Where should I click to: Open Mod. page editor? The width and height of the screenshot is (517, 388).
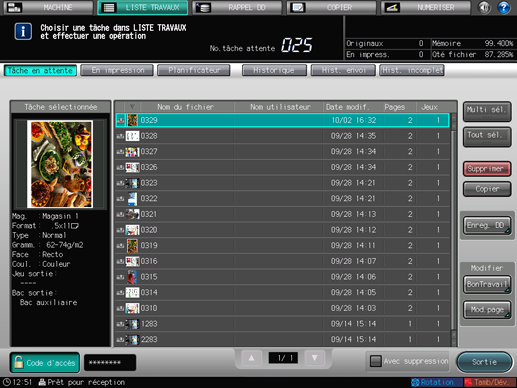[487, 310]
